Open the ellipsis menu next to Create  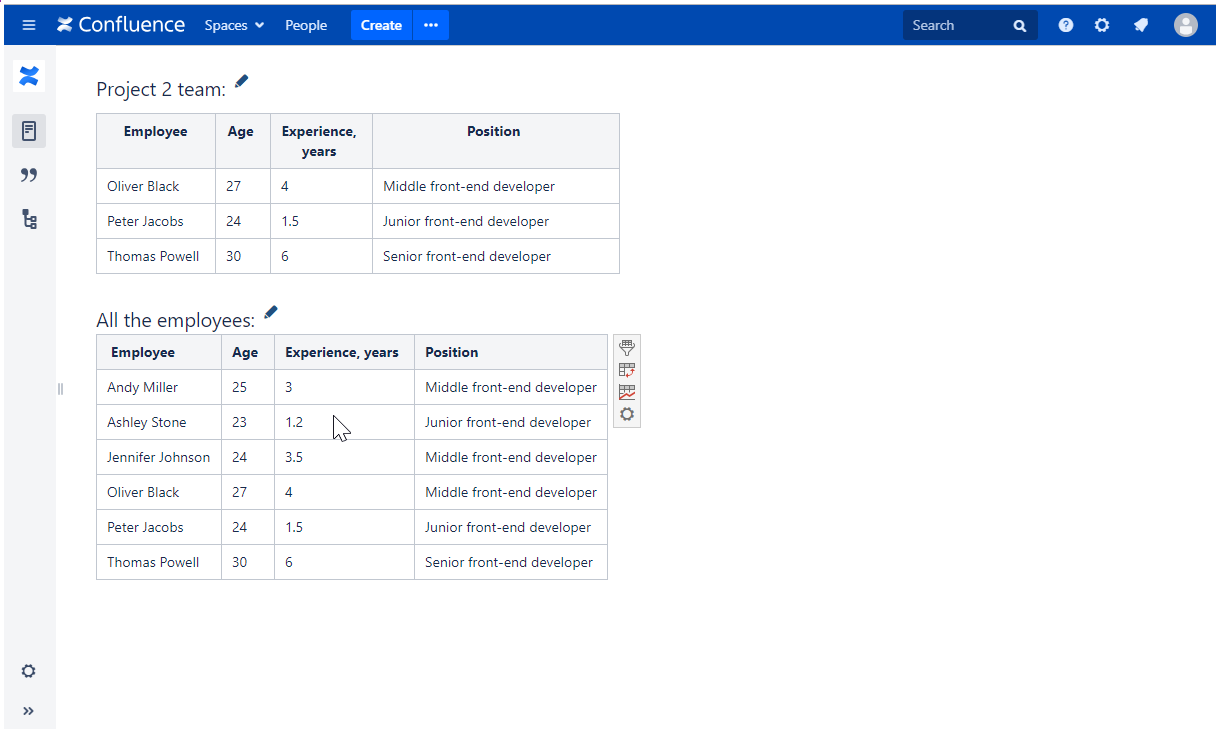click(x=431, y=25)
